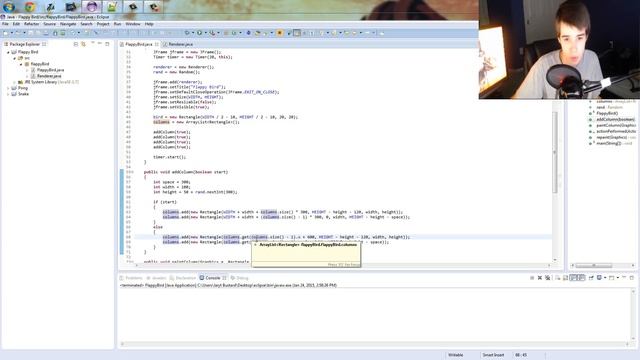The width and height of the screenshot is (640, 360).
Task: Click Remove All Terminated Launches in Console
Action: tap(547, 278)
